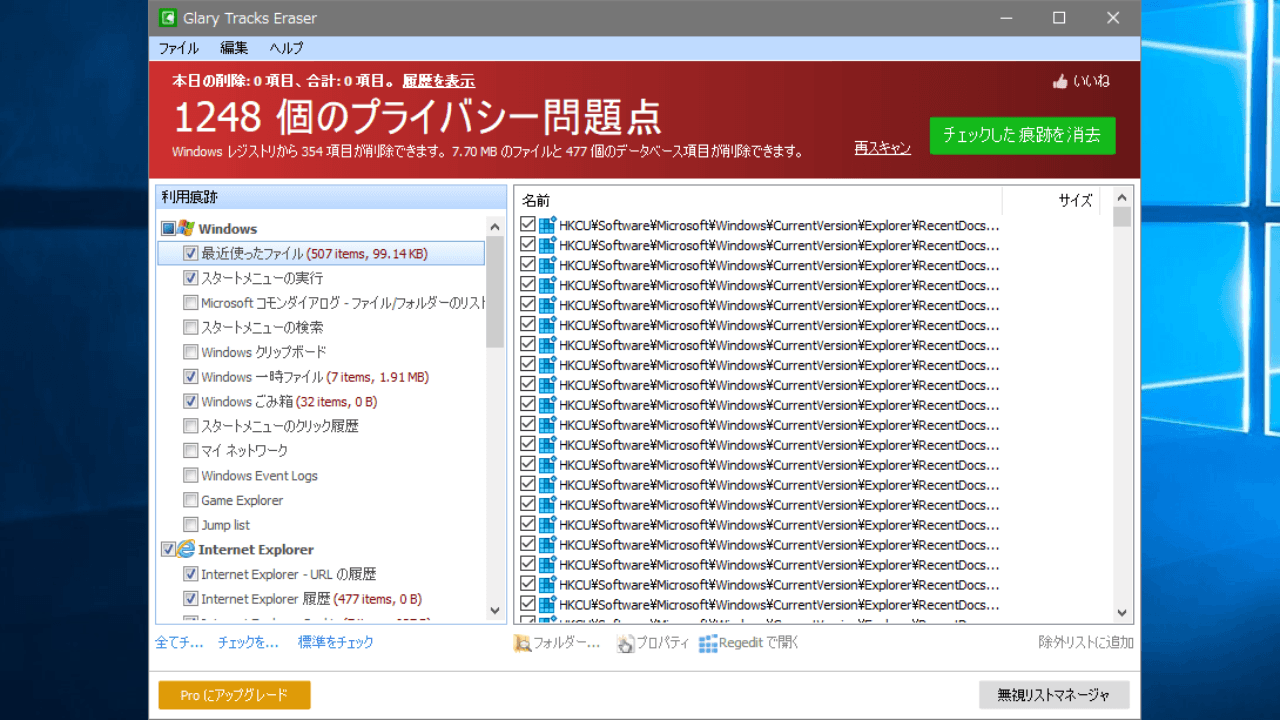The width and height of the screenshot is (1280, 720).
Task: Click the results list scrollbar thumb
Action: pos(1122,217)
